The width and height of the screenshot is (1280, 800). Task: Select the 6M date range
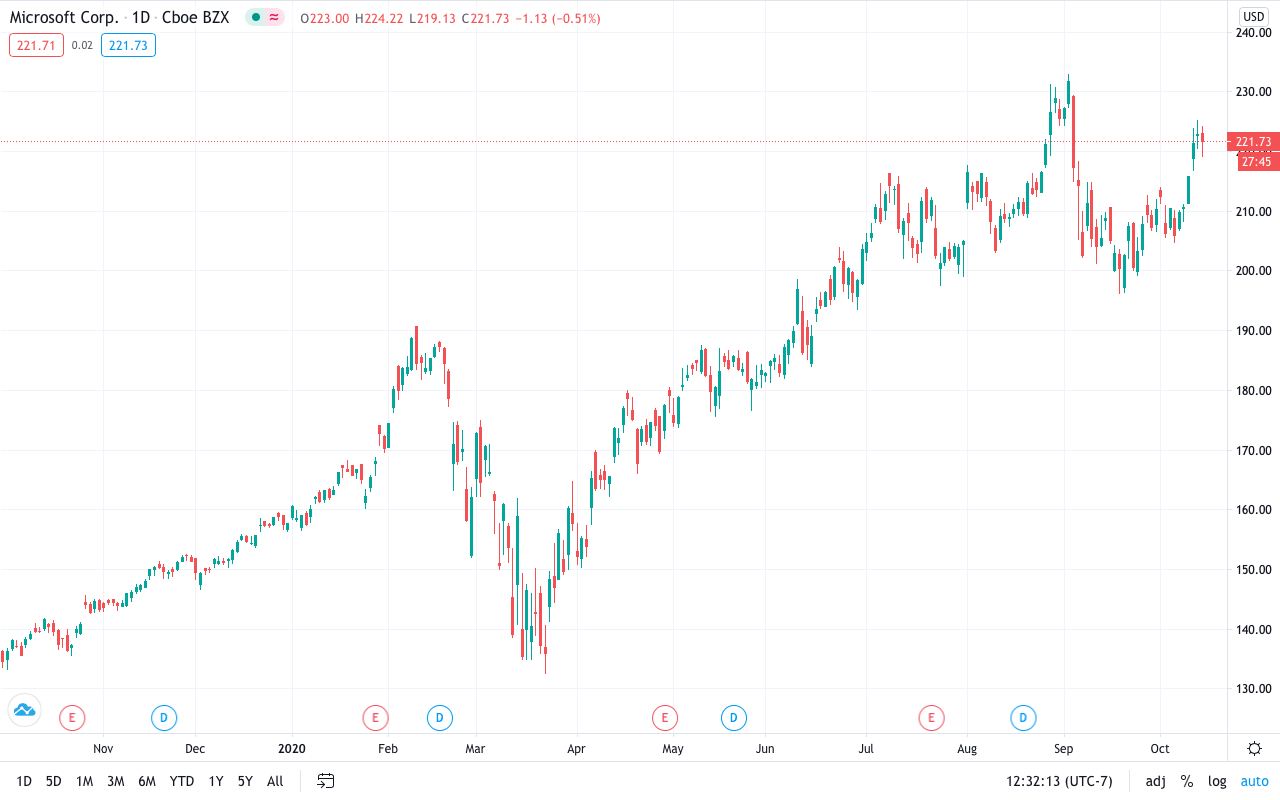pyautogui.click(x=146, y=781)
